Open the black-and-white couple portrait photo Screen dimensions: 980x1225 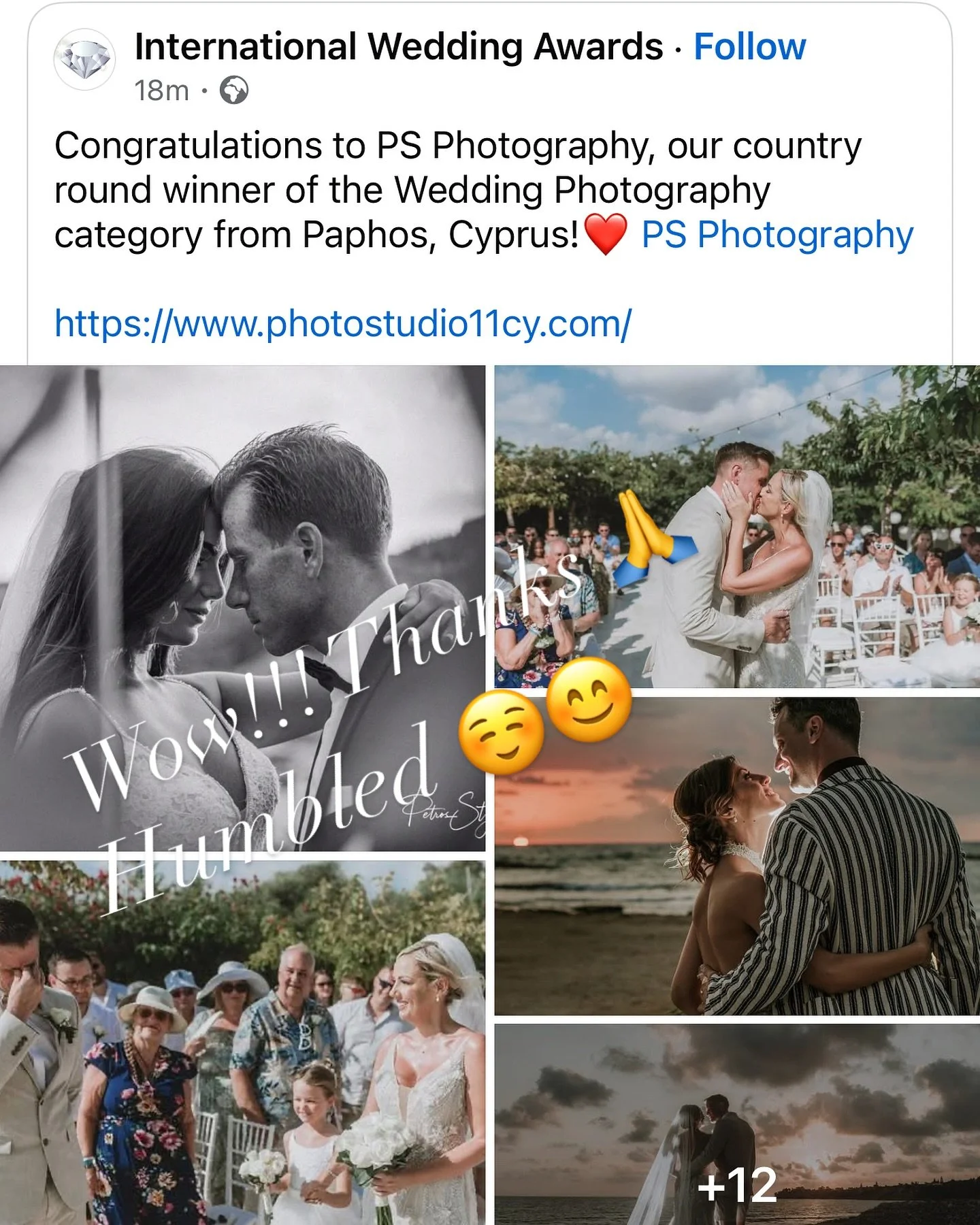pyautogui.click(x=242, y=608)
